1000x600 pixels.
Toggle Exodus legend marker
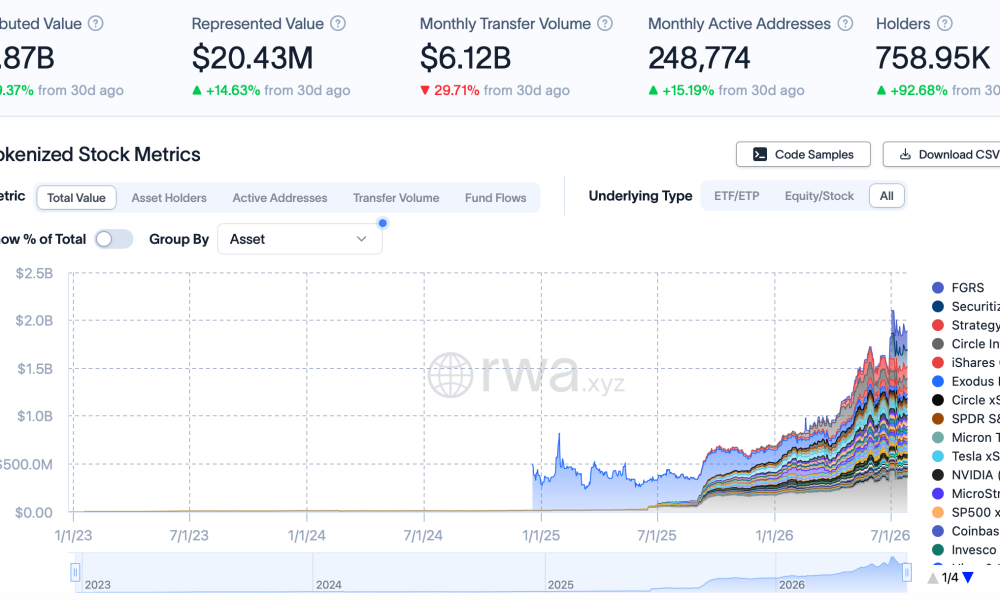coord(938,381)
